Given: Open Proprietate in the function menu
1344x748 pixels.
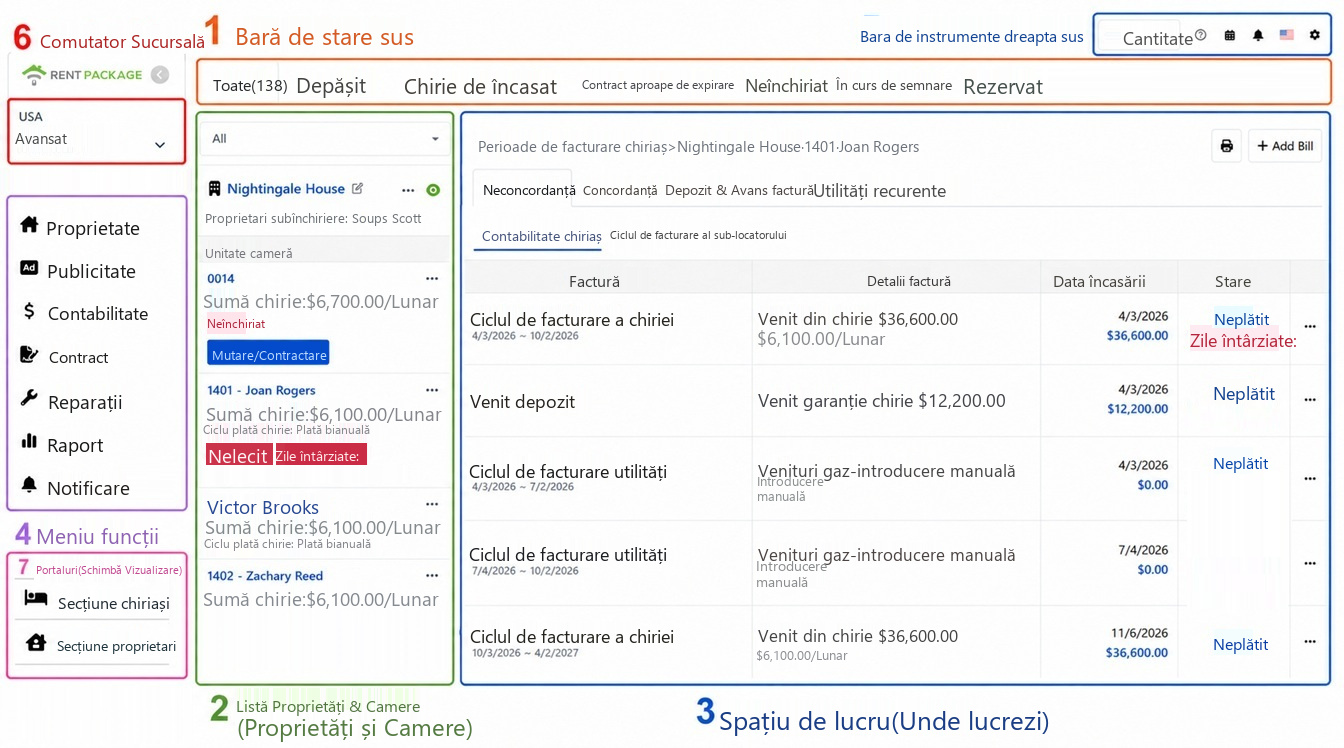Looking at the screenshot, I should [80, 227].
